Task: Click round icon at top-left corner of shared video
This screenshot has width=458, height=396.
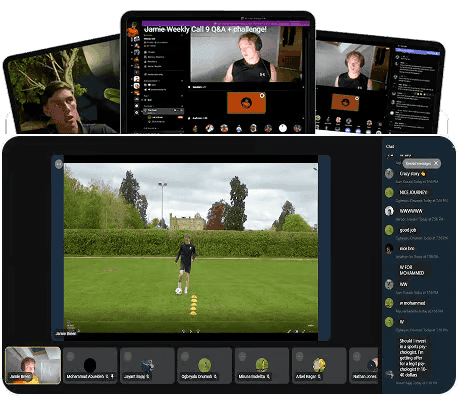Action: [59, 164]
